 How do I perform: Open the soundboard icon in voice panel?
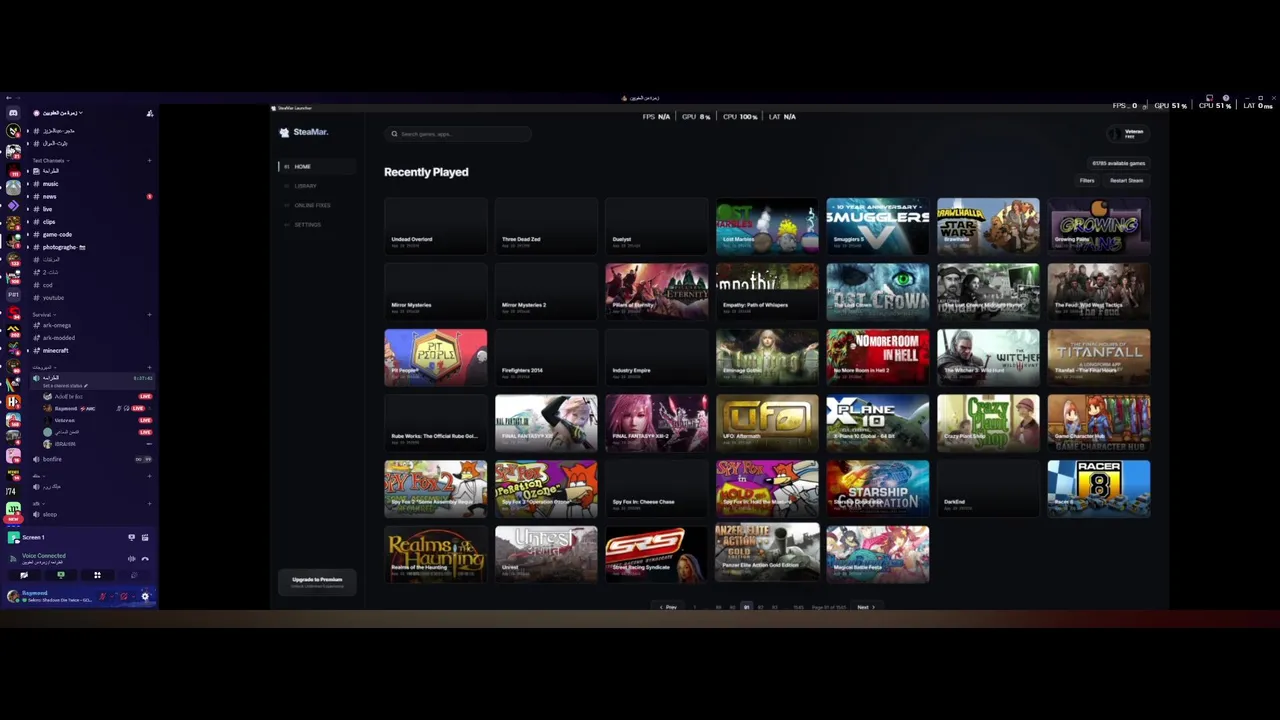tap(134, 575)
